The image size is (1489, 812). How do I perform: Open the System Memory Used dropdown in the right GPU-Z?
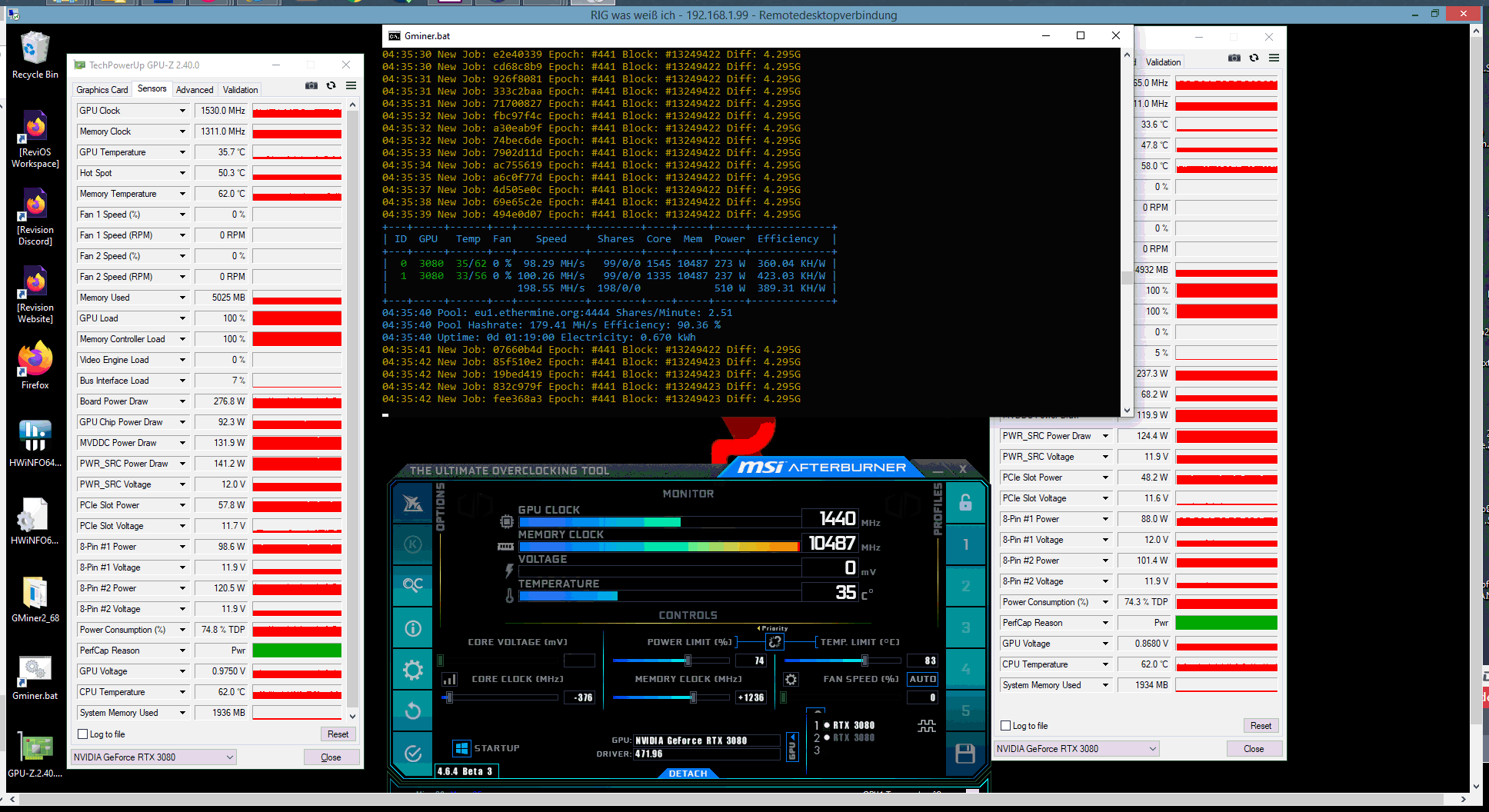(1105, 685)
